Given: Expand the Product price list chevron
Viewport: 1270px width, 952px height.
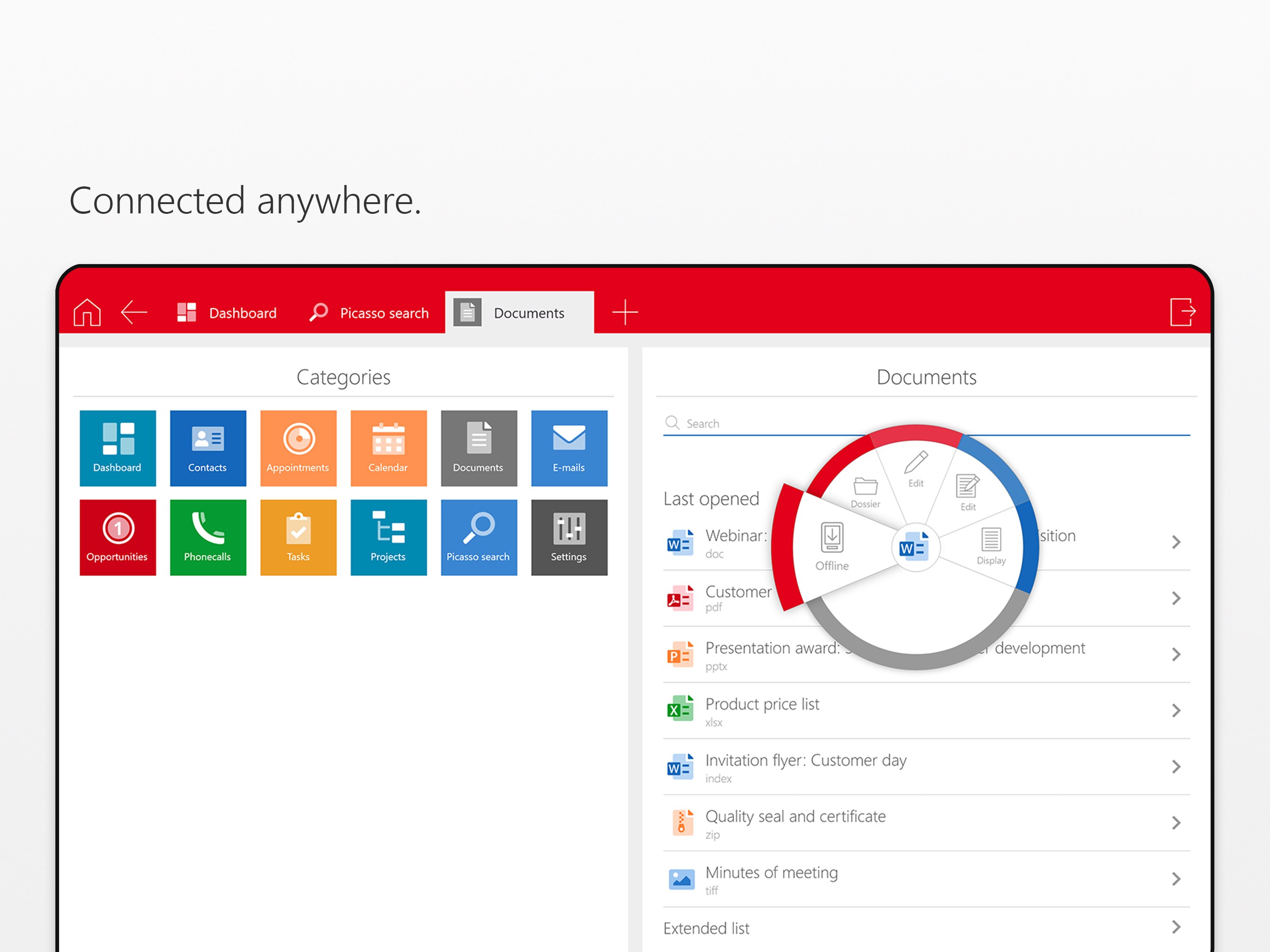Looking at the screenshot, I should click(x=1175, y=711).
